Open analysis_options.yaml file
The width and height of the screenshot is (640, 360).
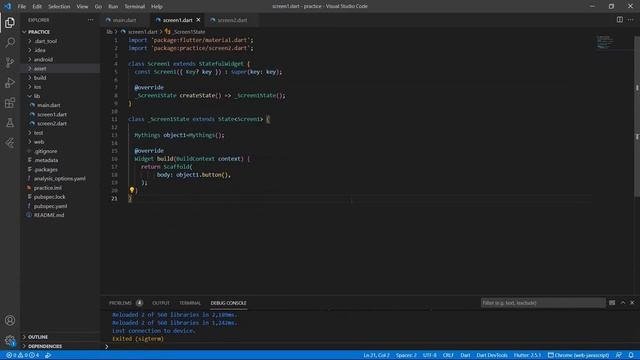[60, 179]
